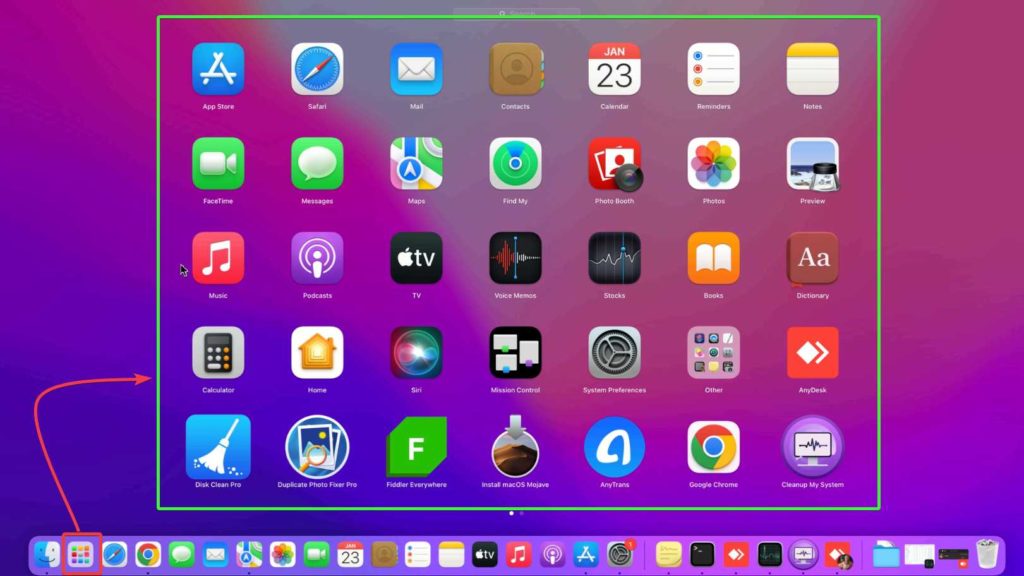Open Messages from the Dock

[182, 555]
